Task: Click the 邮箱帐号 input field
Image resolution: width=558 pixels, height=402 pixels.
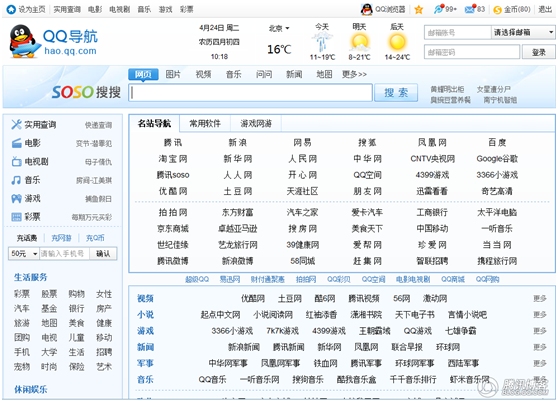Action: pyautogui.click(x=457, y=32)
